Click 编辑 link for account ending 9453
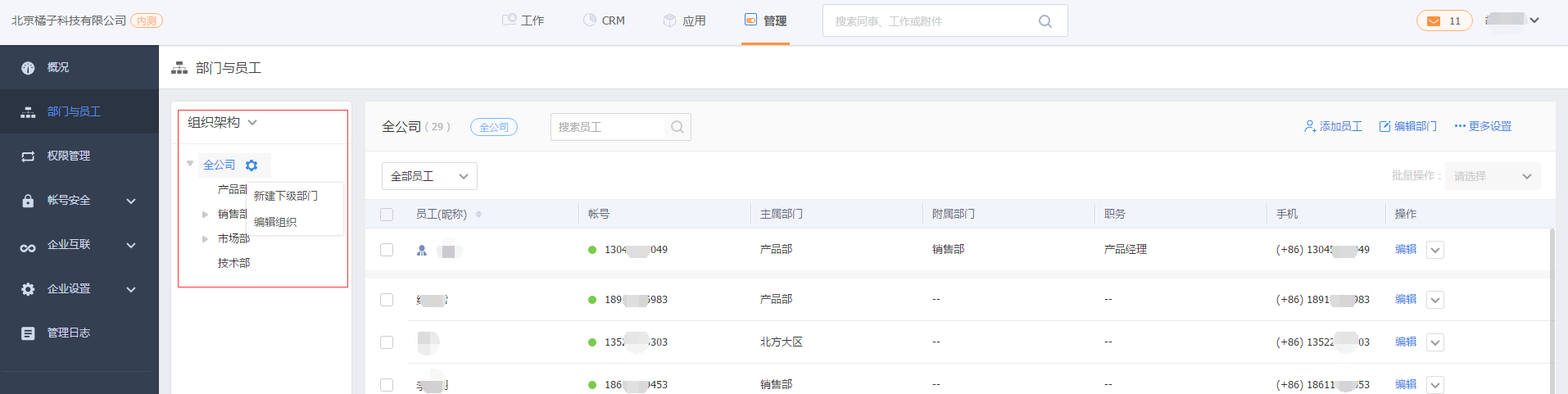1568x394 pixels. (x=1406, y=385)
